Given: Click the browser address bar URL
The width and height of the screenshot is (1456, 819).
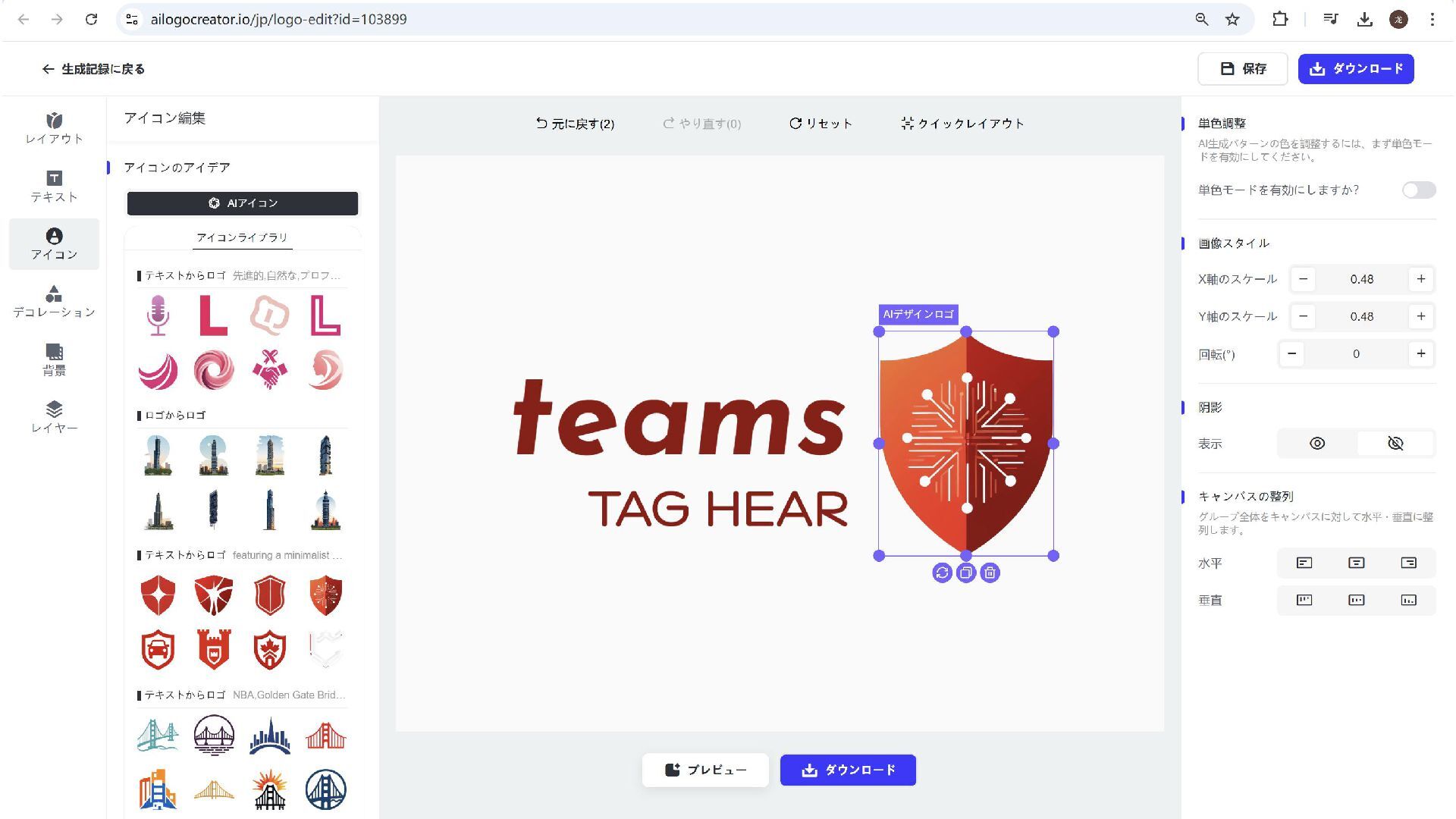Looking at the screenshot, I should point(278,20).
